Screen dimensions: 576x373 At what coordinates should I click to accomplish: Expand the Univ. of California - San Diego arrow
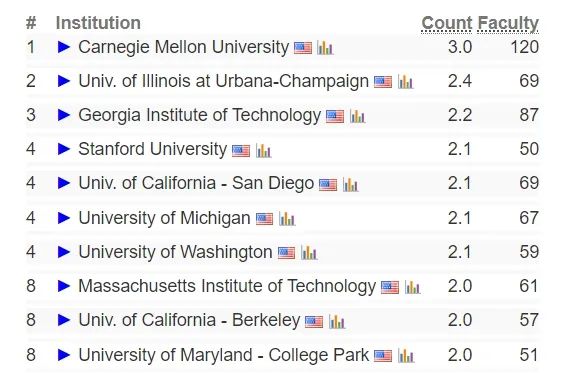point(64,183)
